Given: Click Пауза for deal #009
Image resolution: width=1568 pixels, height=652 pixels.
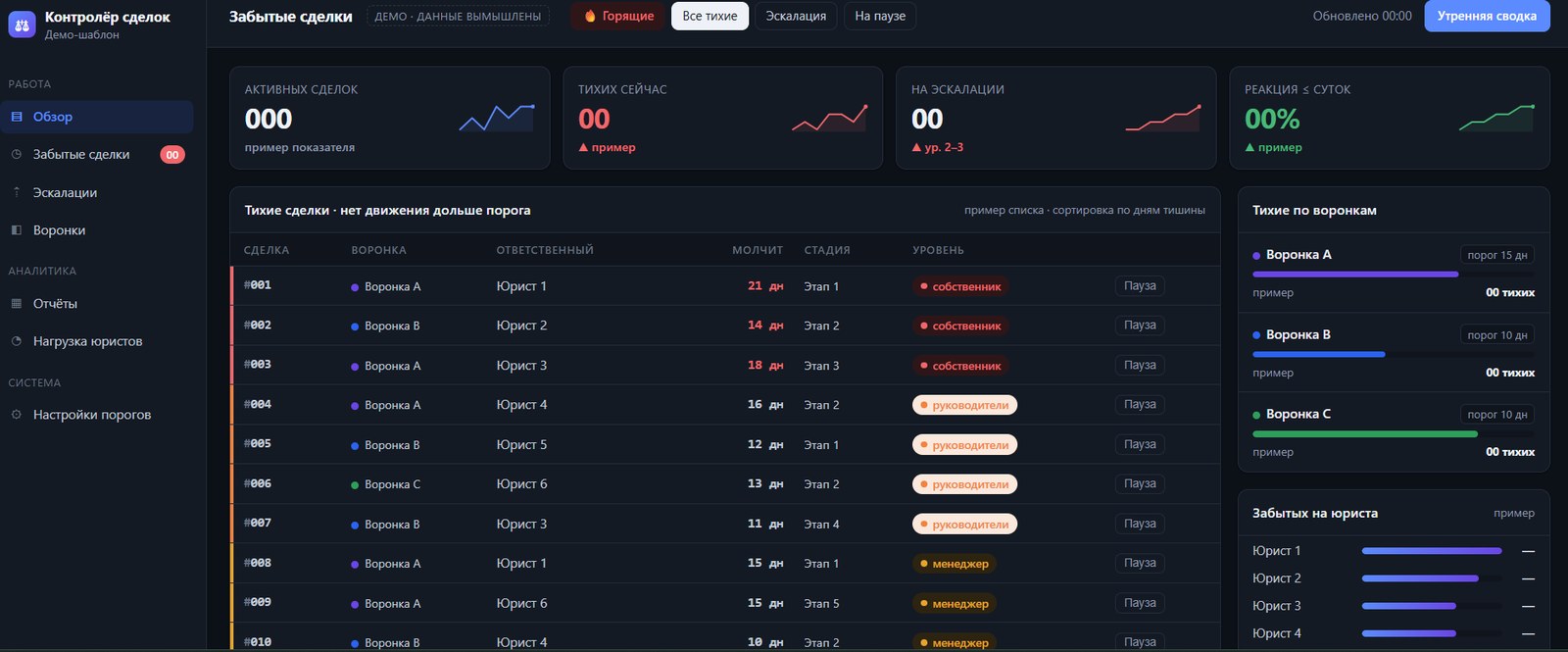Looking at the screenshot, I should tap(1140, 603).
